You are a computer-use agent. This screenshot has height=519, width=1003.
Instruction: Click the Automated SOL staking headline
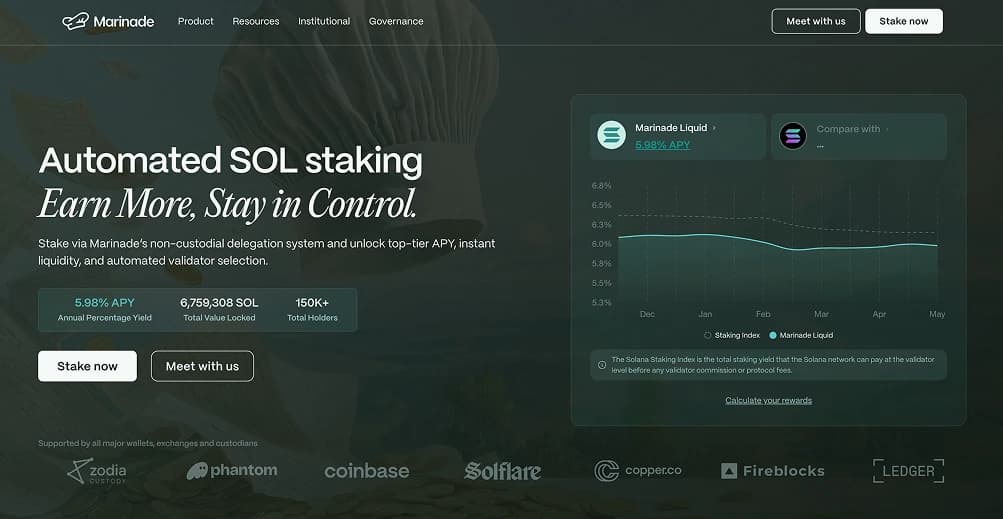[230, 160]
